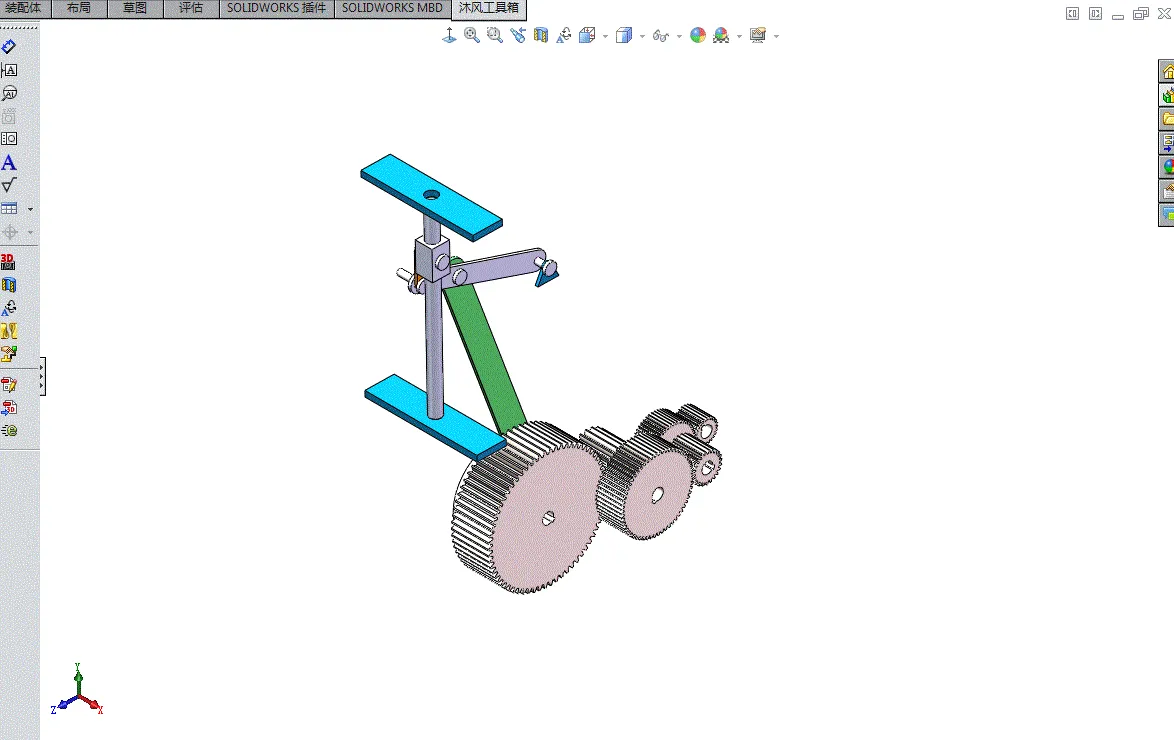
Task: Toggle Section View in the top view toolbar
Action: tap(541, 35)
